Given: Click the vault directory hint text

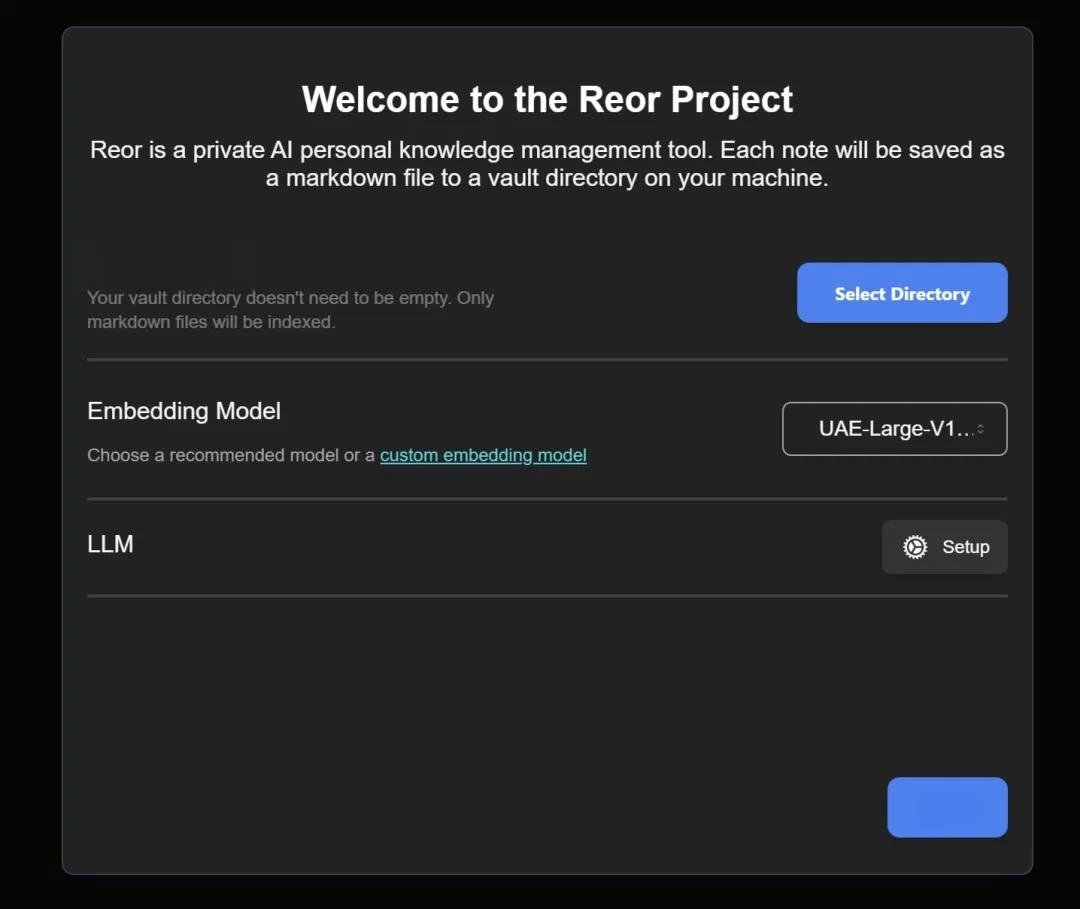Looking at the screenshot, I should 290,310.
